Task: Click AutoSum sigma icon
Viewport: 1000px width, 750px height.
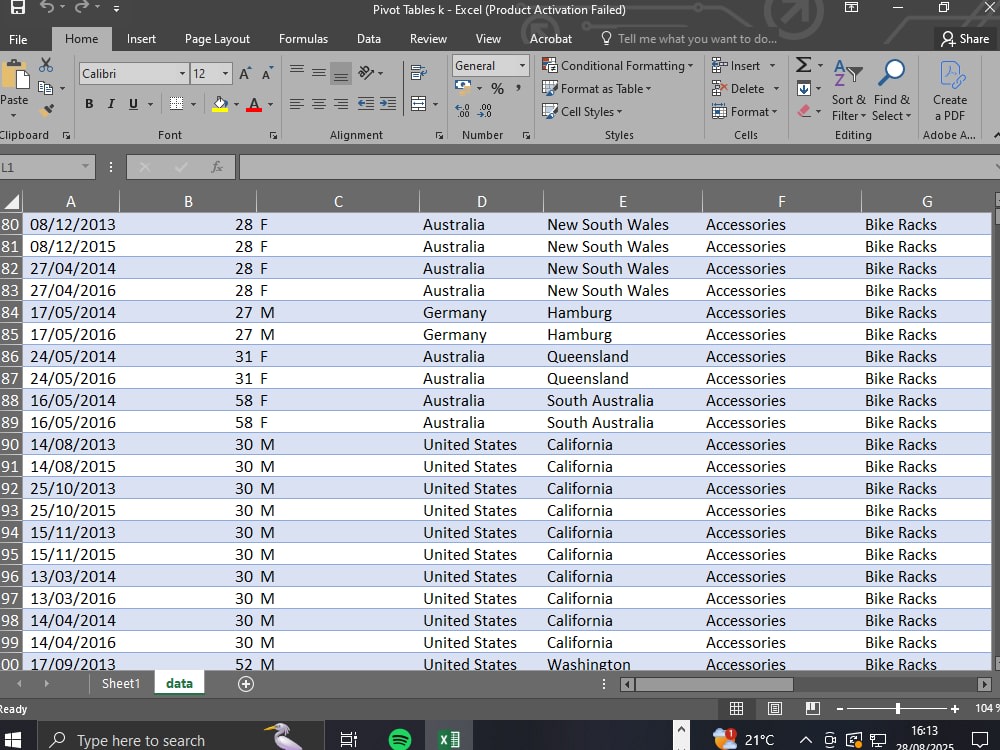Action: [x=804, y=64]
